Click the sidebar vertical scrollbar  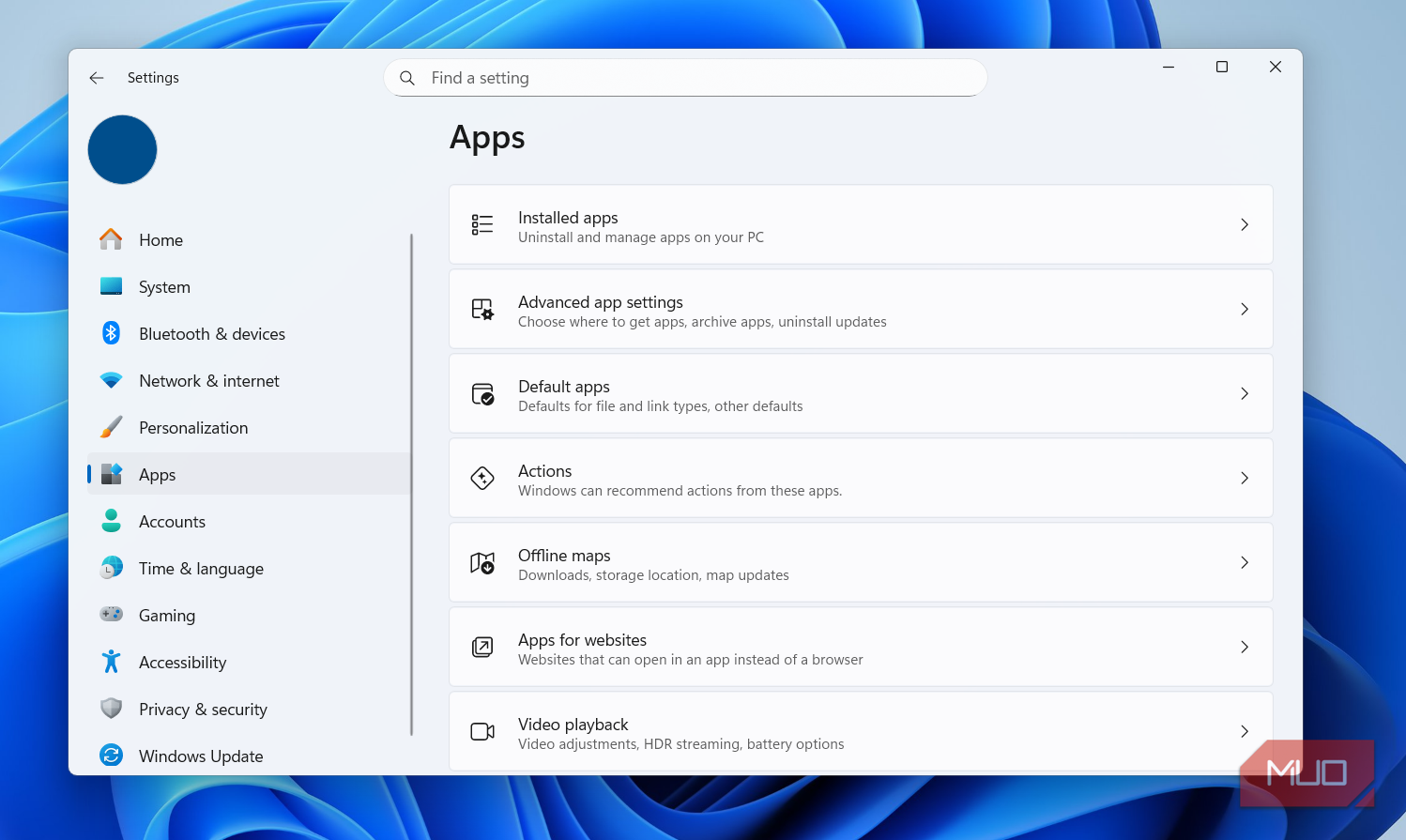point(411,484)
